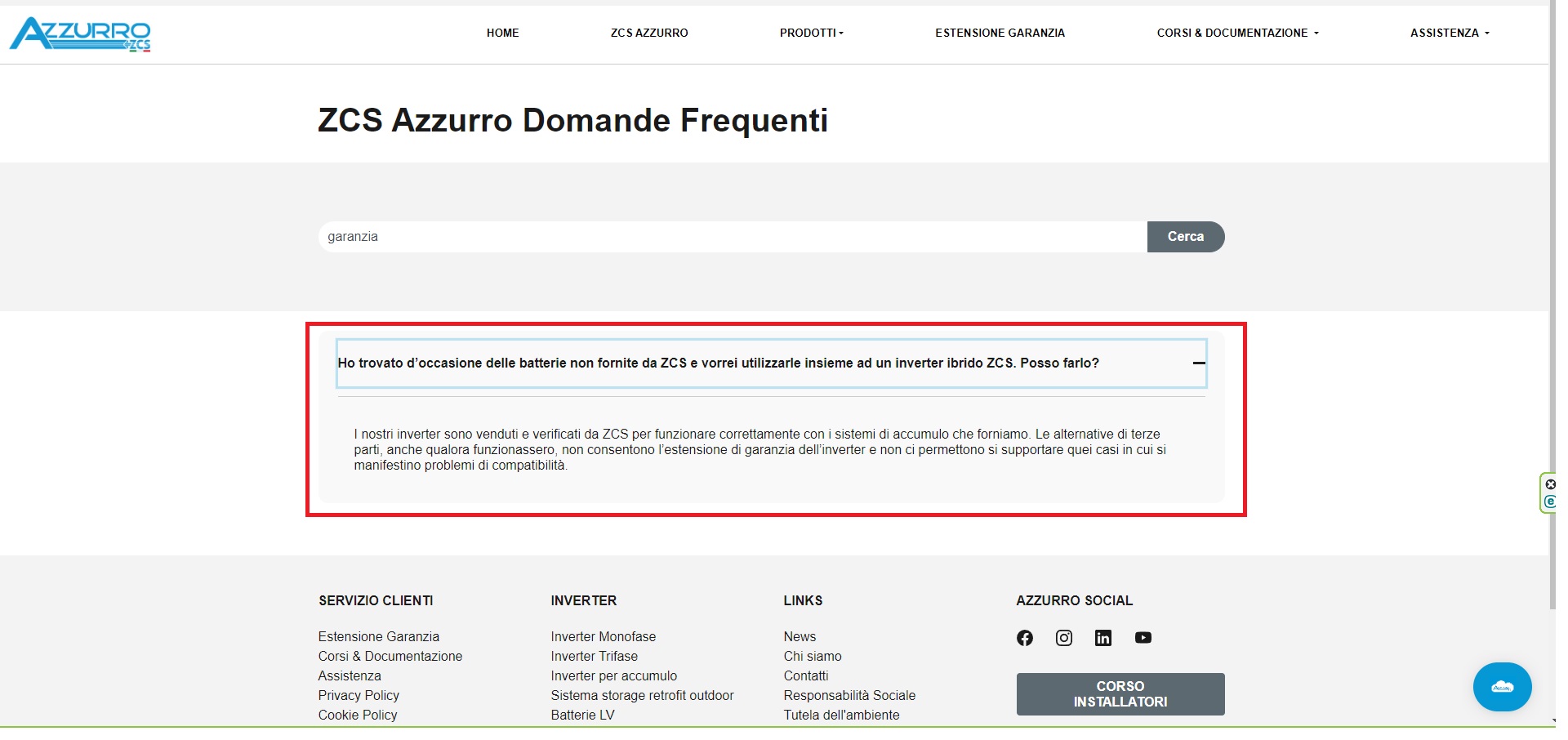
Task: Open Chi siamo footer link
Action: click(813, 656)
